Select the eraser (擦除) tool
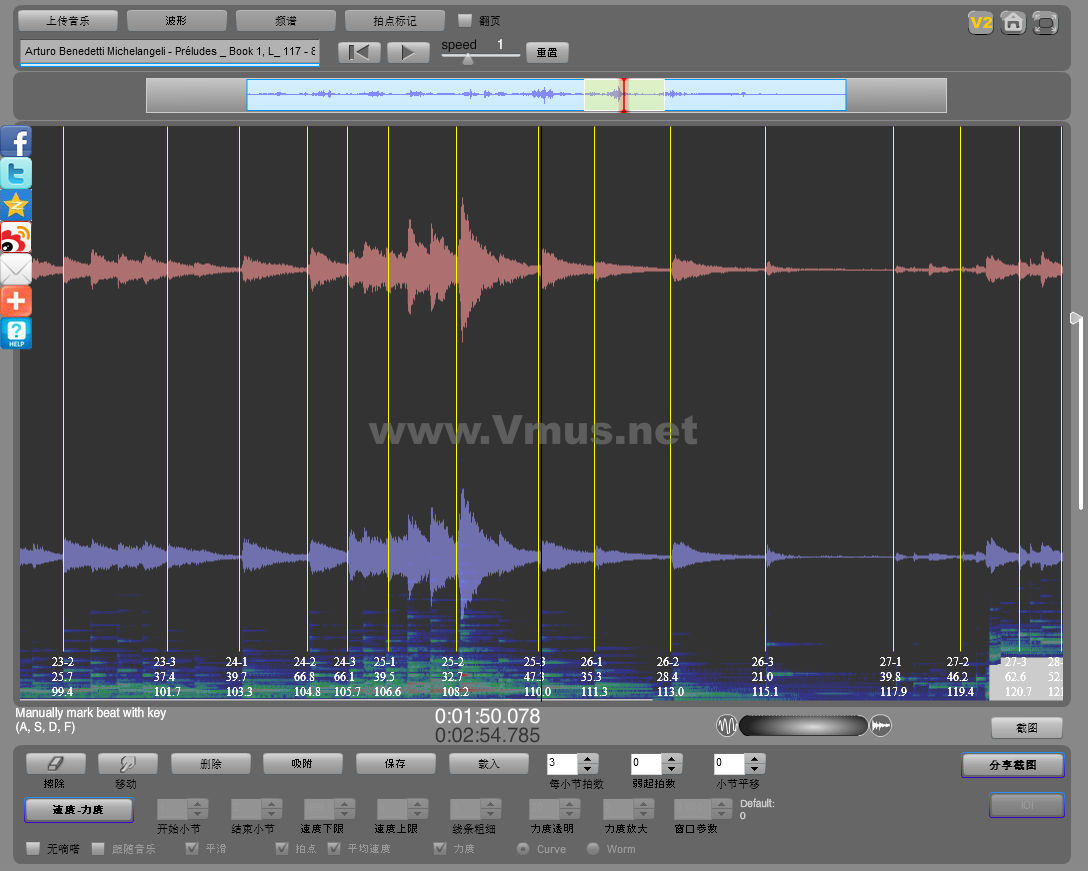 tap(55, 764)
